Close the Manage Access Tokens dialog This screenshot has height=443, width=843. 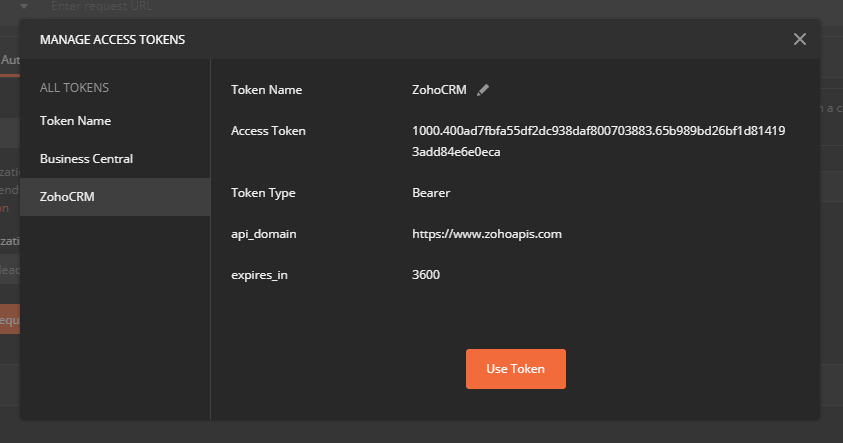pos(799,39)
